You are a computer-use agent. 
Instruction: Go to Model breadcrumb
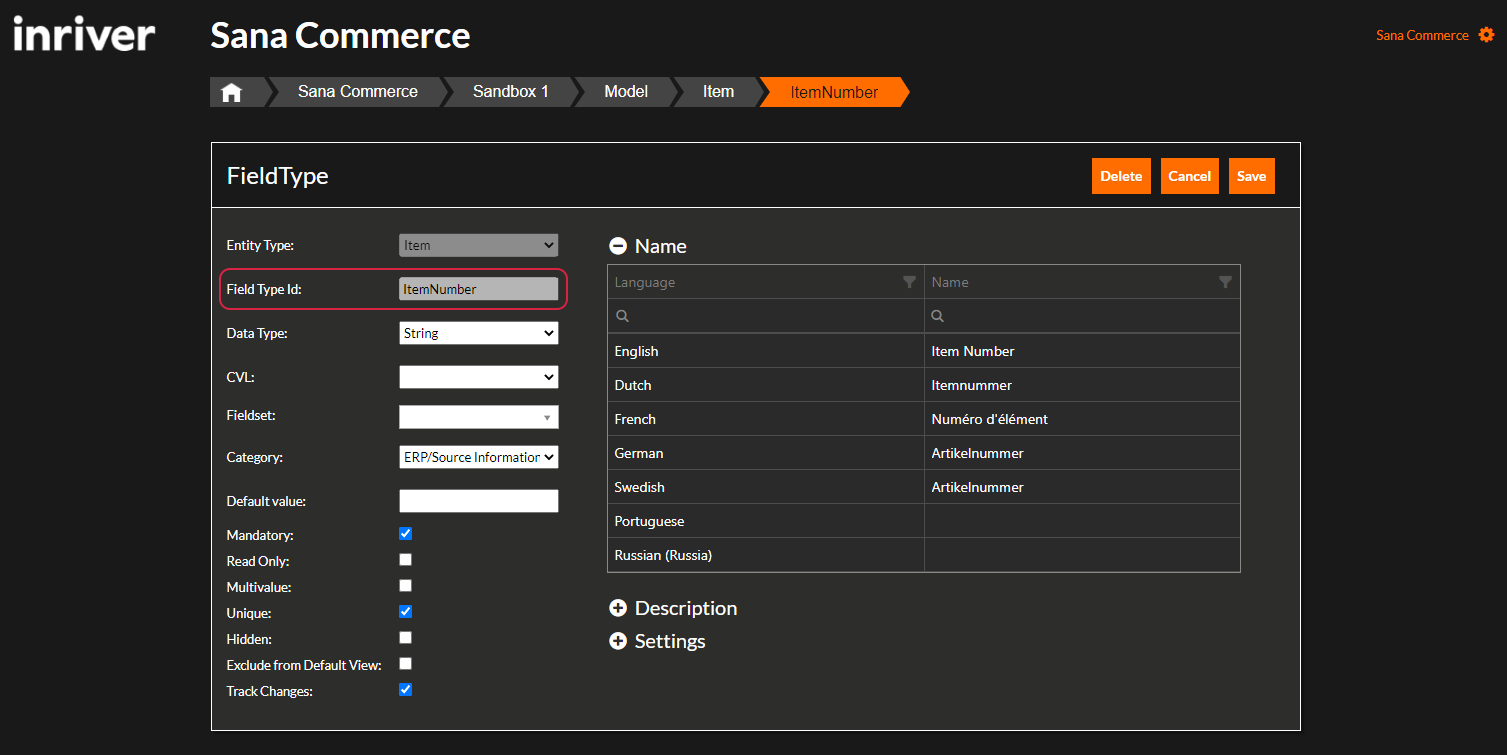pyautogui.click(x=626, y=92)
